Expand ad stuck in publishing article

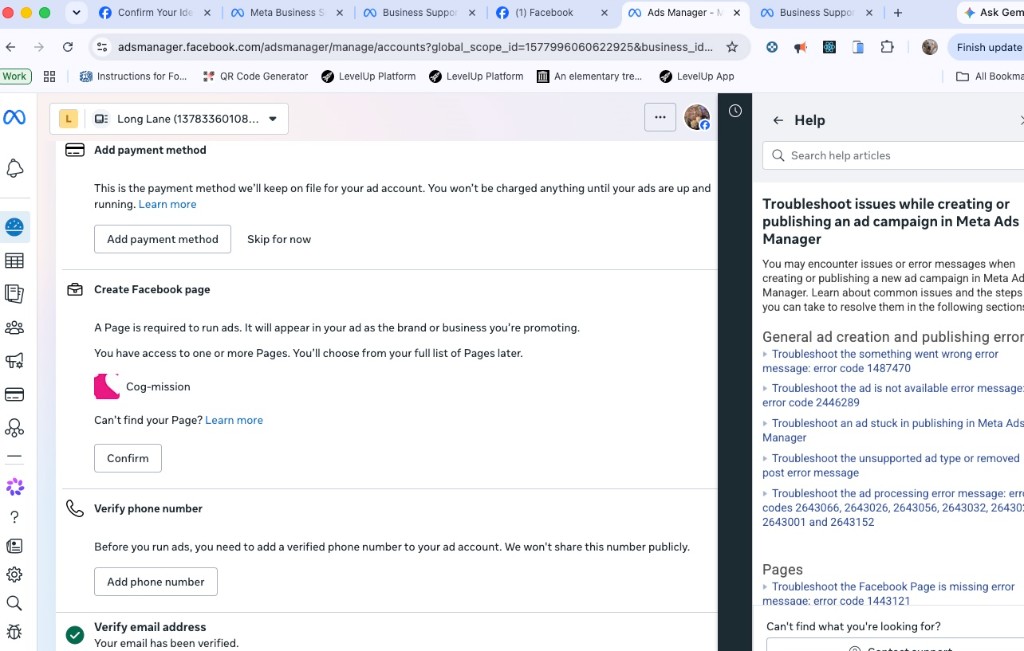[893, 430]
